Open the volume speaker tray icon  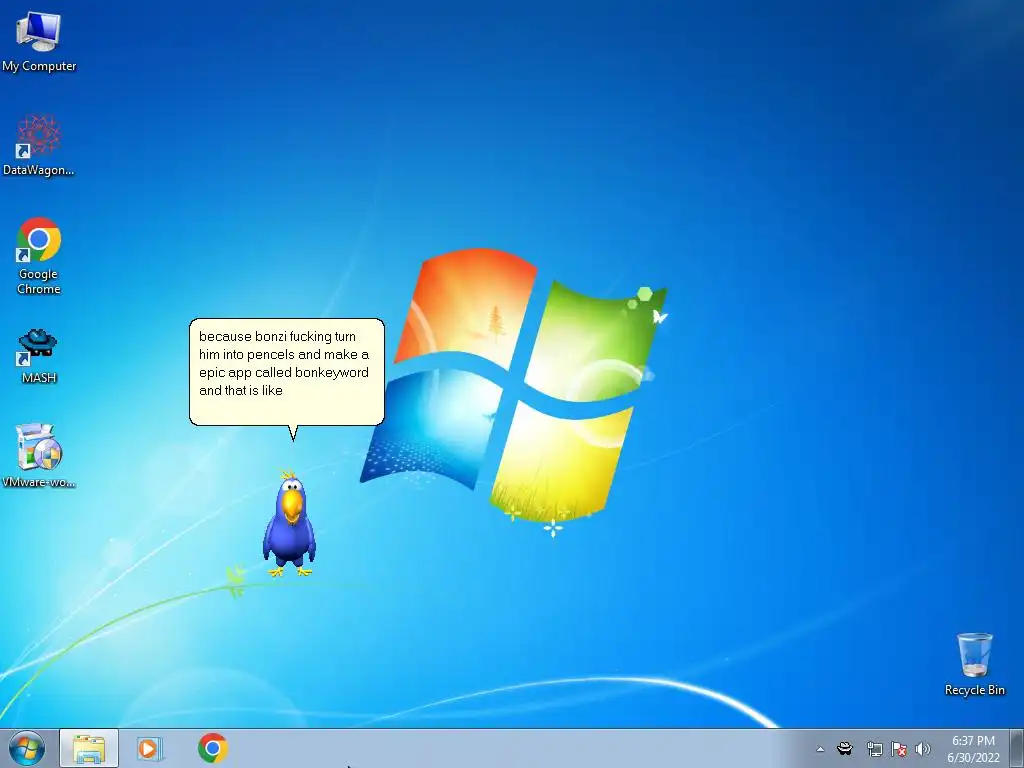[x=923, y=749]
